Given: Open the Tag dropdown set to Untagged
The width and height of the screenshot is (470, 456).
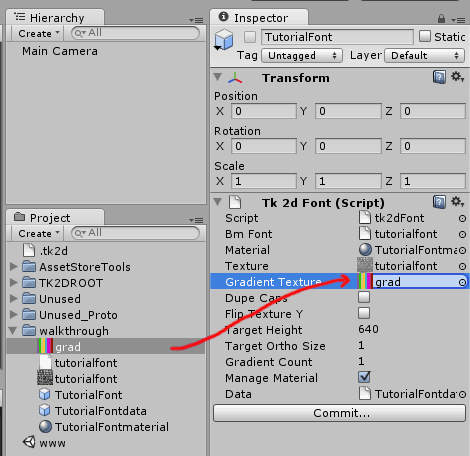Looking at the screenshot, I should (x=302, y=55).
